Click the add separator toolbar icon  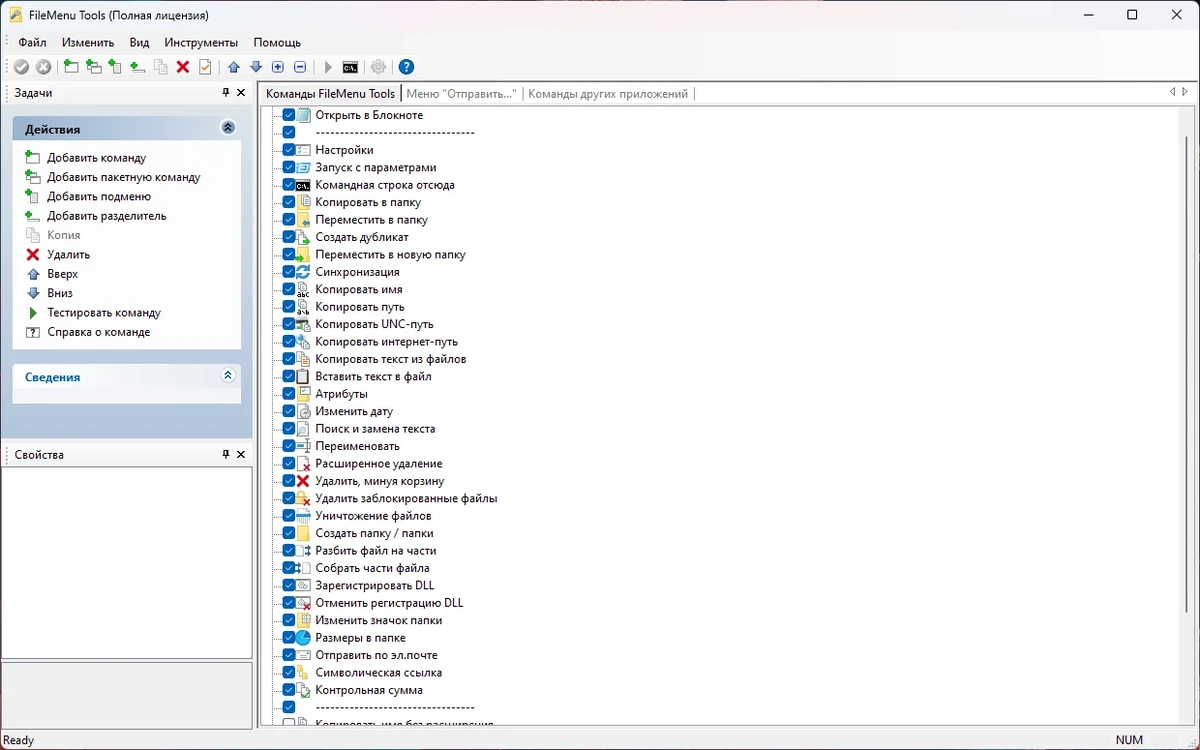(138, 67)
